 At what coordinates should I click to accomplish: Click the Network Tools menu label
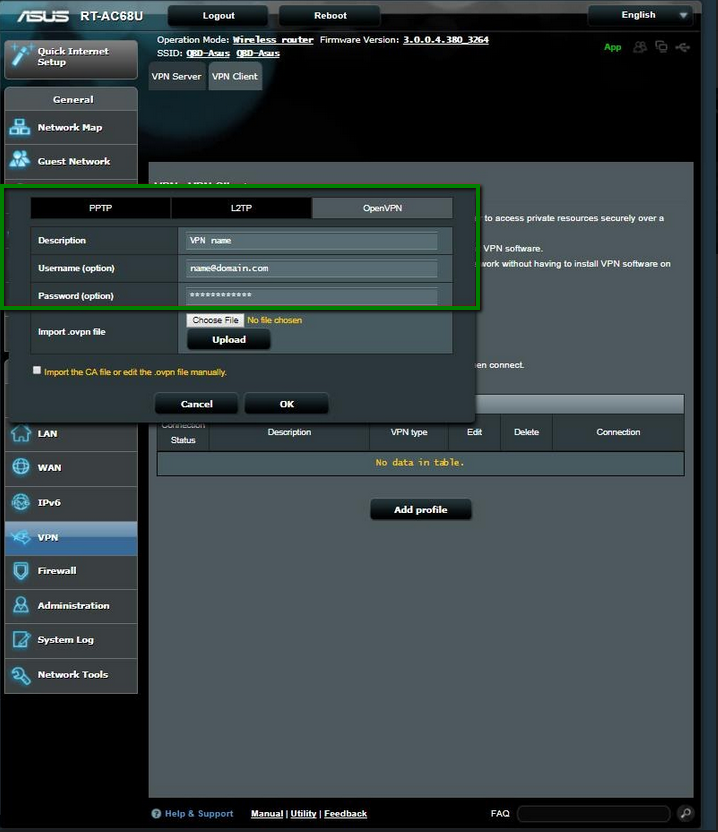pyautogui.click(x=73, y=674)
